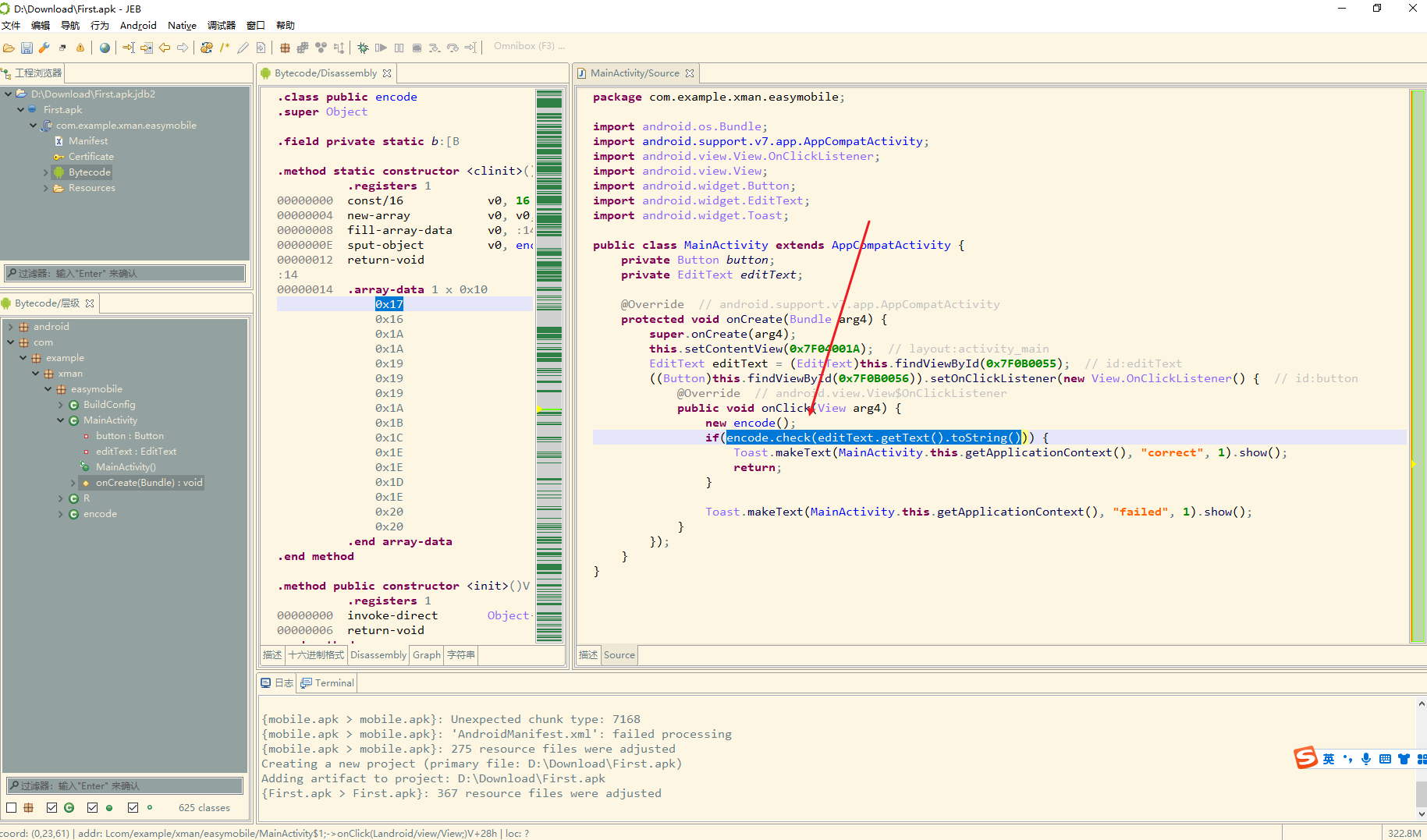Select the Graph tab in disassembly view
This screenshot has height=840, width=1427.
coord(427,655)
